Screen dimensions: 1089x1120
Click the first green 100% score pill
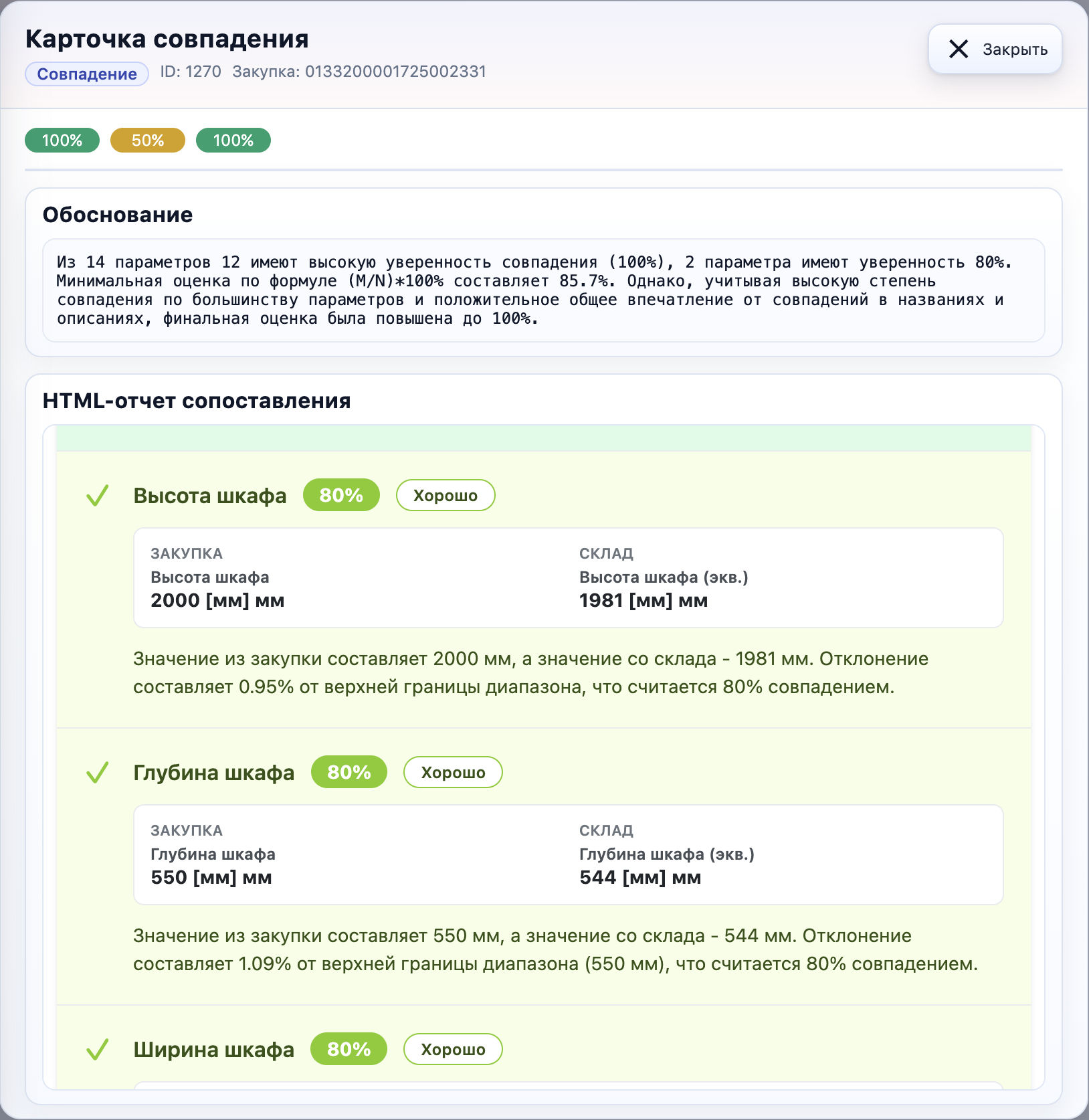pos(62,141)
